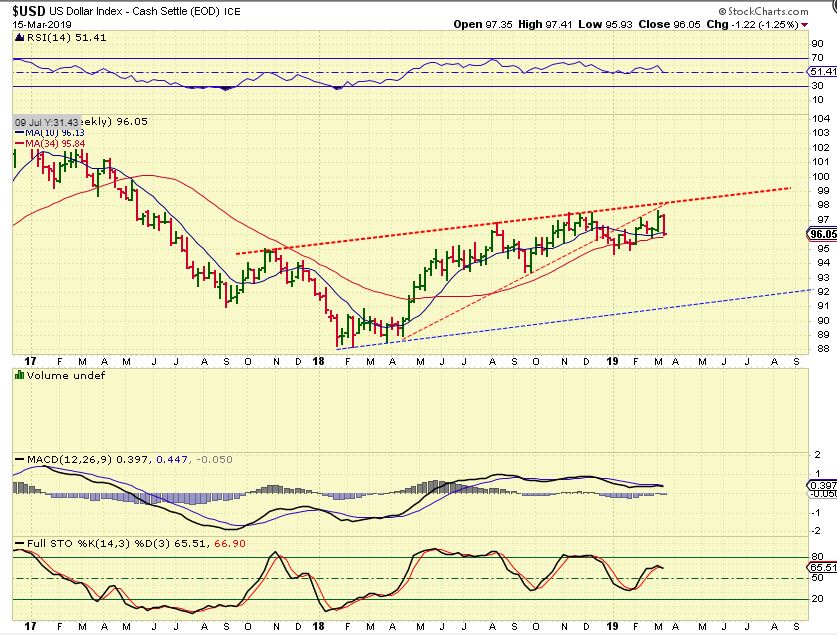Click the Volume panel legend icon

pos(17,375)
